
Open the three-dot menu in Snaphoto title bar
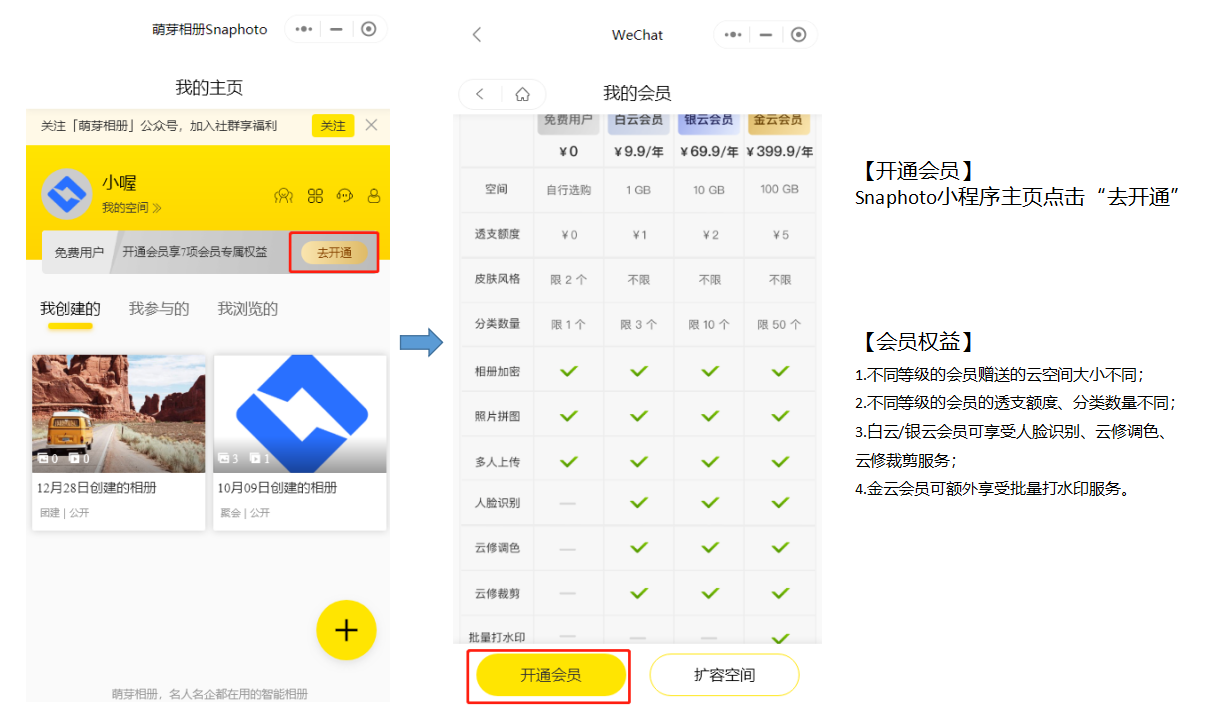coord(305,29)
